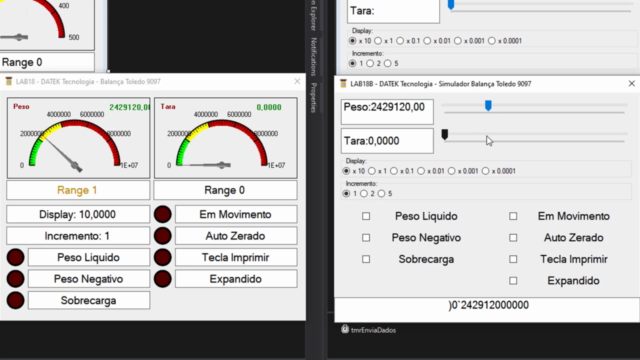Click the Peso Liquido LED indicator
This screenshot has height=360, width=640.
click(x=16, y=258)
